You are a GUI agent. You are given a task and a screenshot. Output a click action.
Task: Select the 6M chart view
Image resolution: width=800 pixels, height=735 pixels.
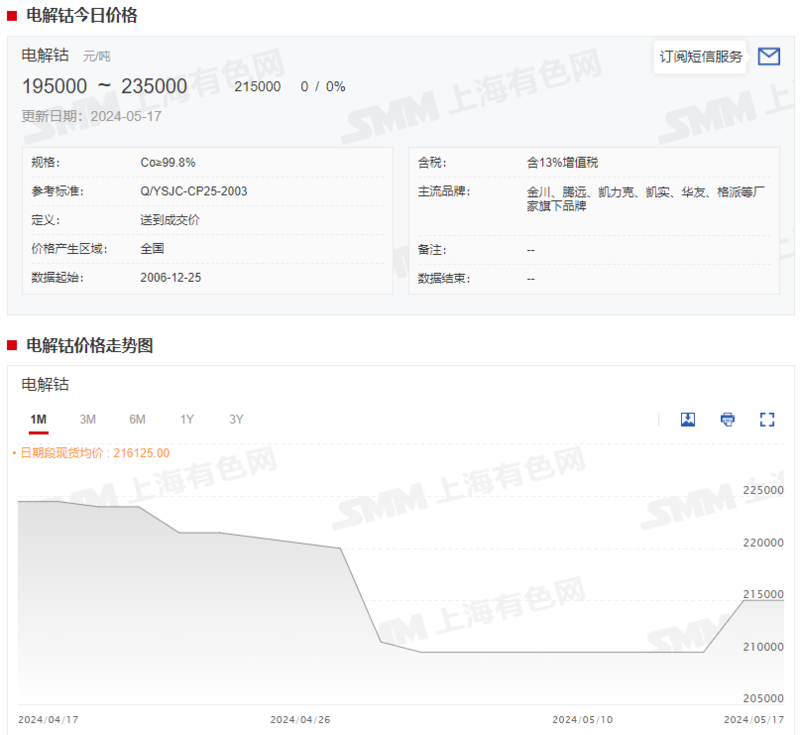click(x=136, y=419)
